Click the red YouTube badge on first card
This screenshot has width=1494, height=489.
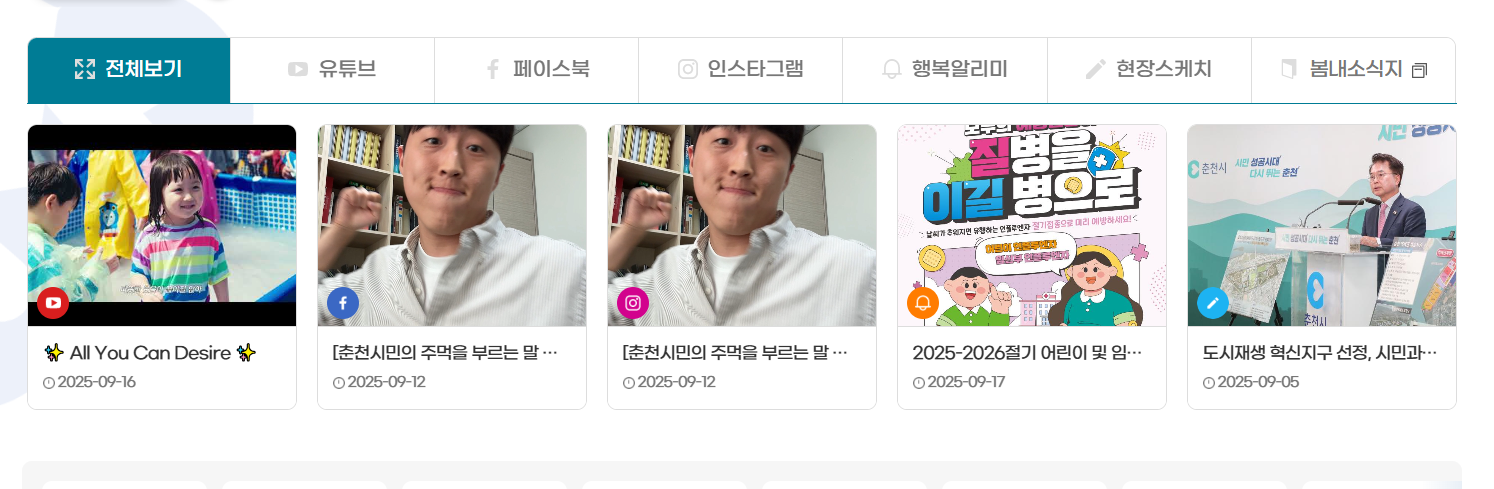tap(53, 302)
